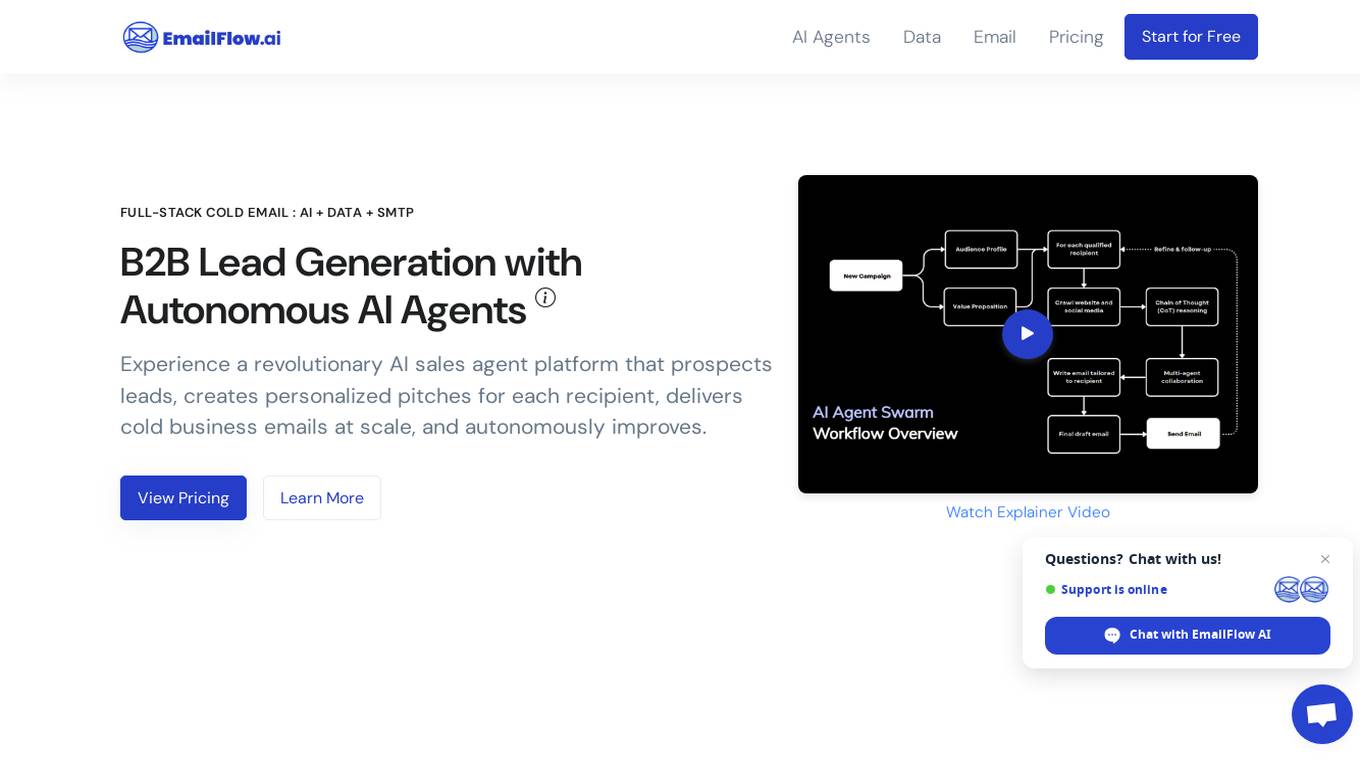Click the support agent avatars

coord(1301,589)
